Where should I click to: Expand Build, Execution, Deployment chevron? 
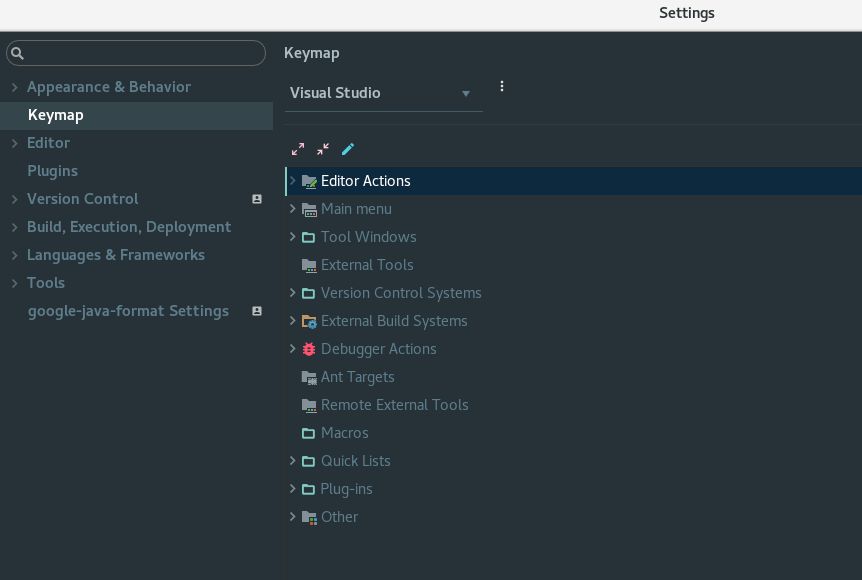[x=14, y=227]
